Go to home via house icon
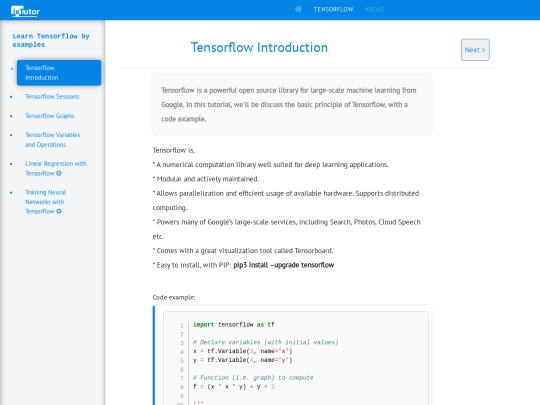This screenshot has height=405, width=540. point(298,9)
